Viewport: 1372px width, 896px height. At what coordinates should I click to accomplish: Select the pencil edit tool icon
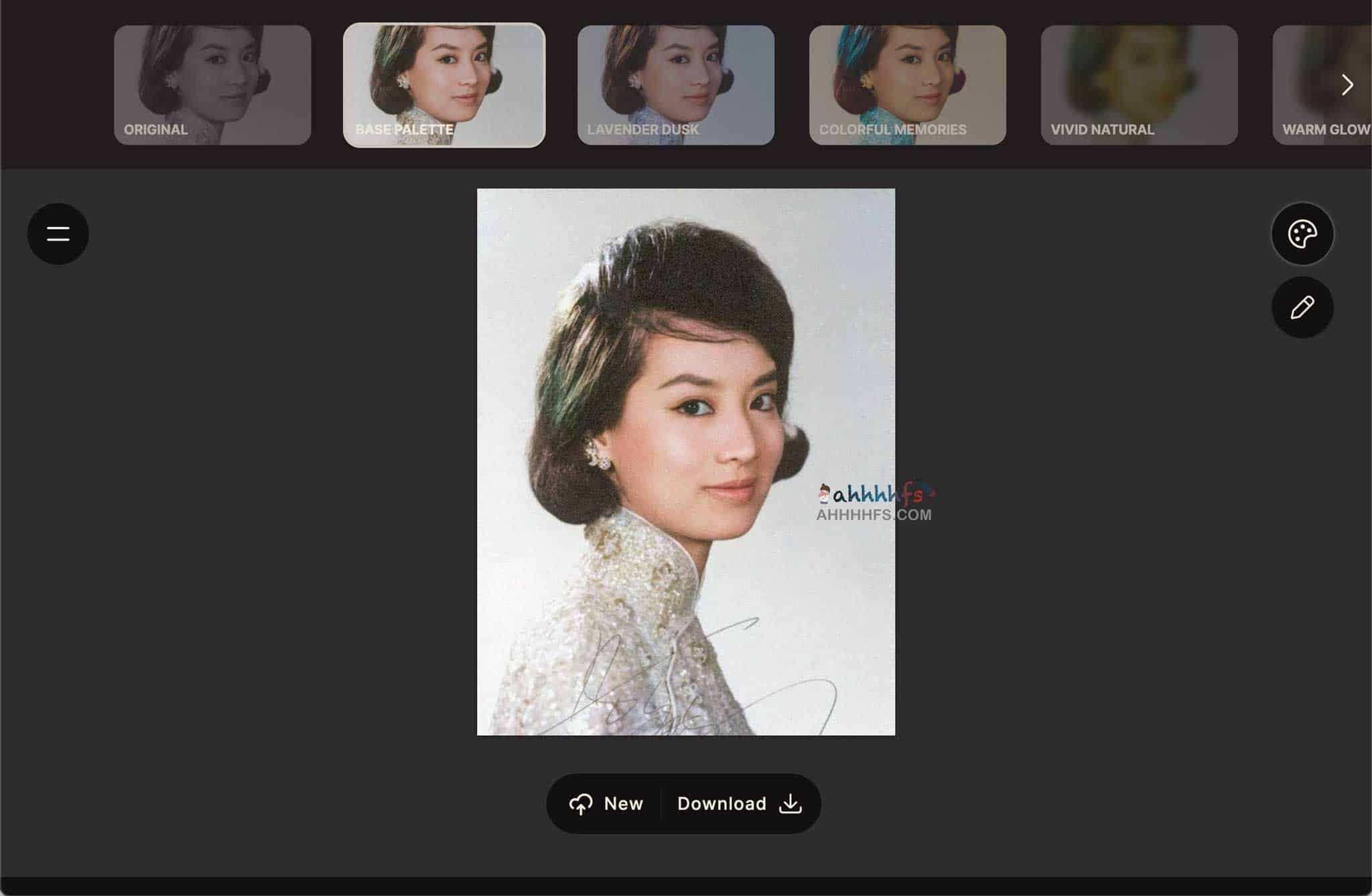click(1302, 308)
